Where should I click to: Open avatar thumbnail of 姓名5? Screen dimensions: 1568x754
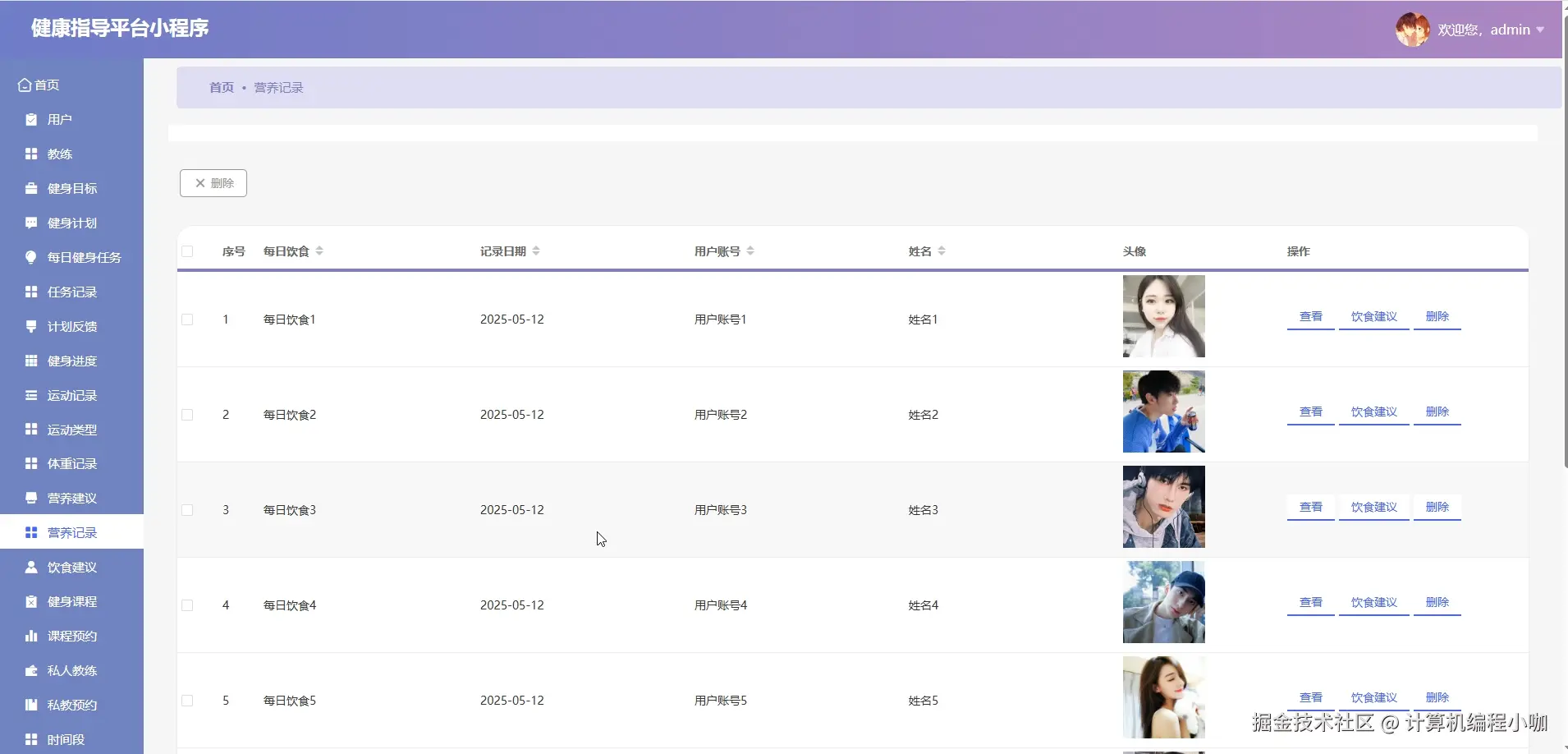(x=1164, y=697)
